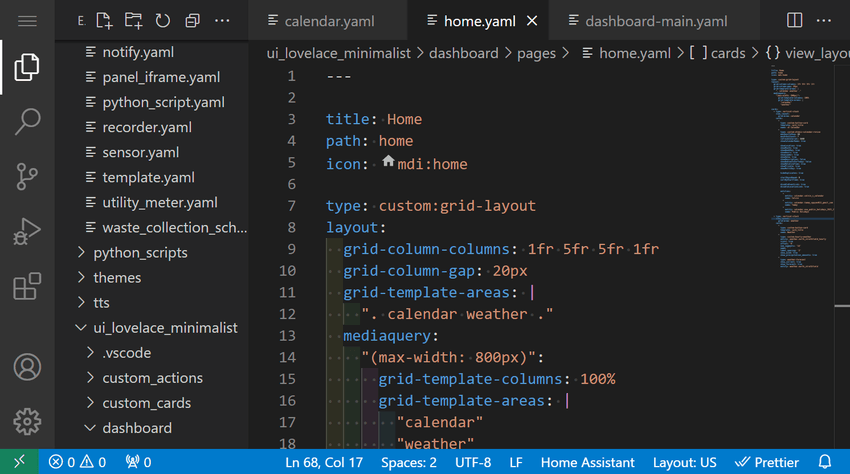Expand the themes folder
The width and height of the screenshot is (850, 474).
117,278
